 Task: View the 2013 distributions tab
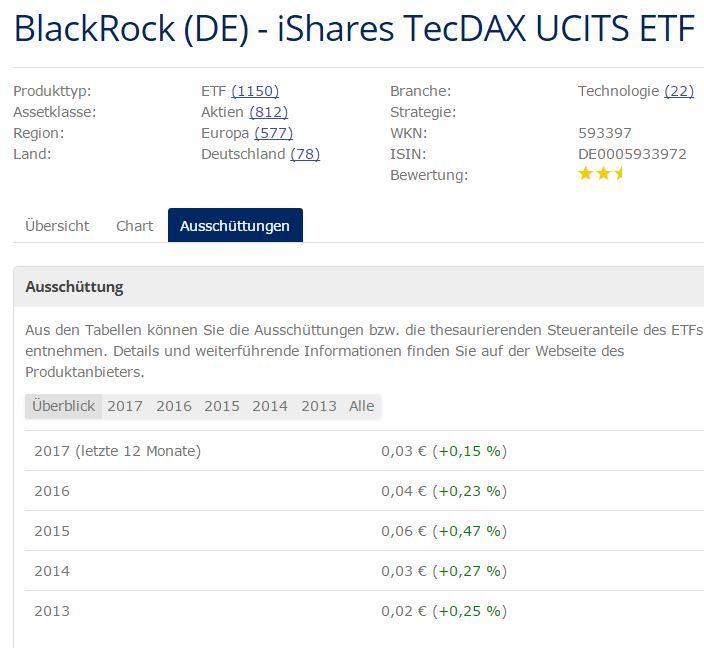pos(319,406)
